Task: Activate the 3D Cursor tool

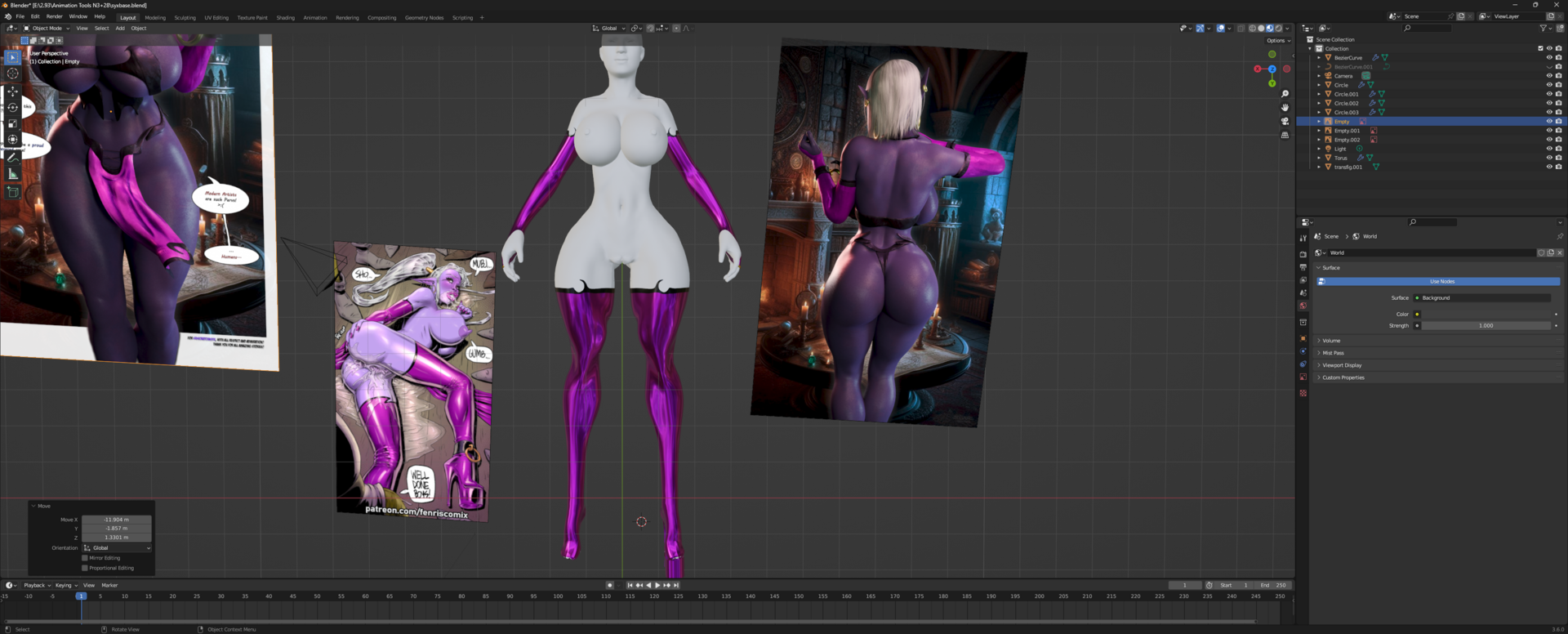Action: (13, 74)
